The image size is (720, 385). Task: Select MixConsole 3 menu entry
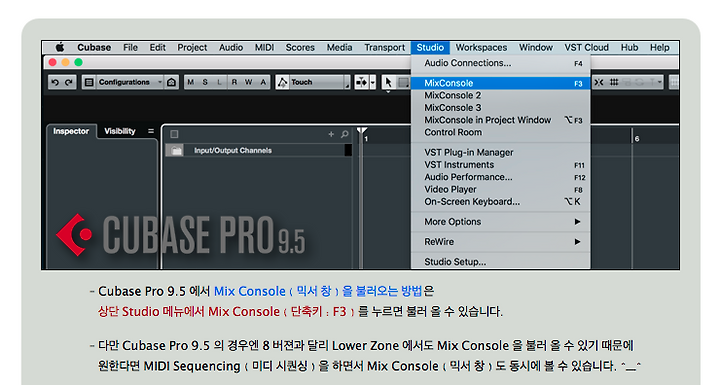501,108
